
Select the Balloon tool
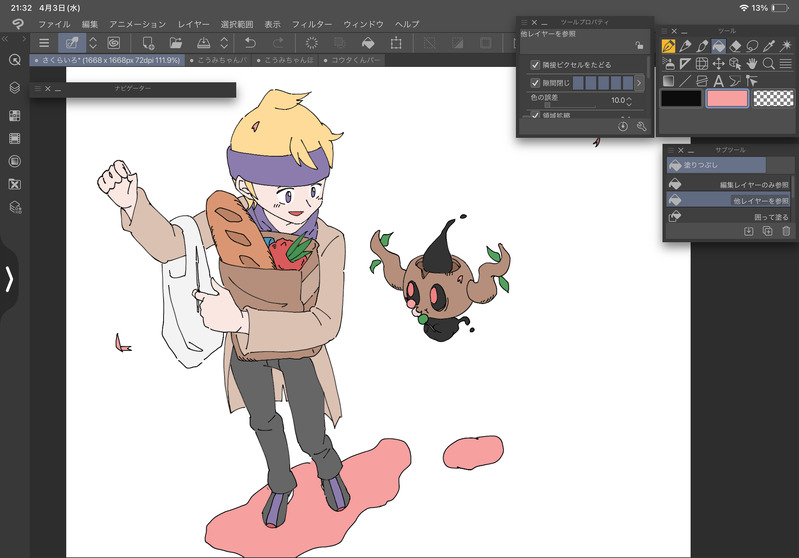(735, 81)
